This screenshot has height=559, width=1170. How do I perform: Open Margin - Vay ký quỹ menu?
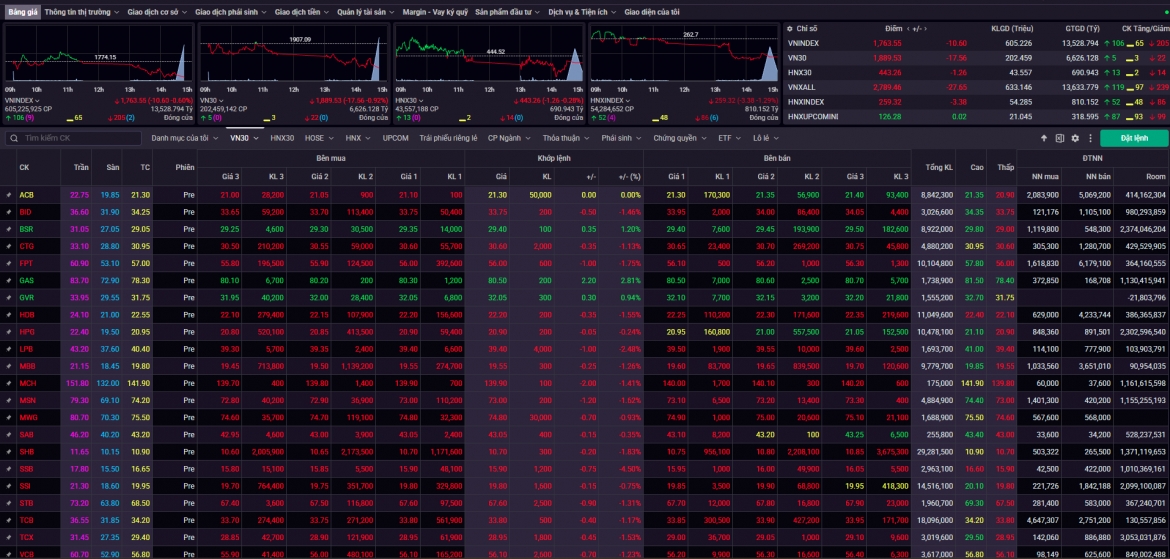[435, 13]
